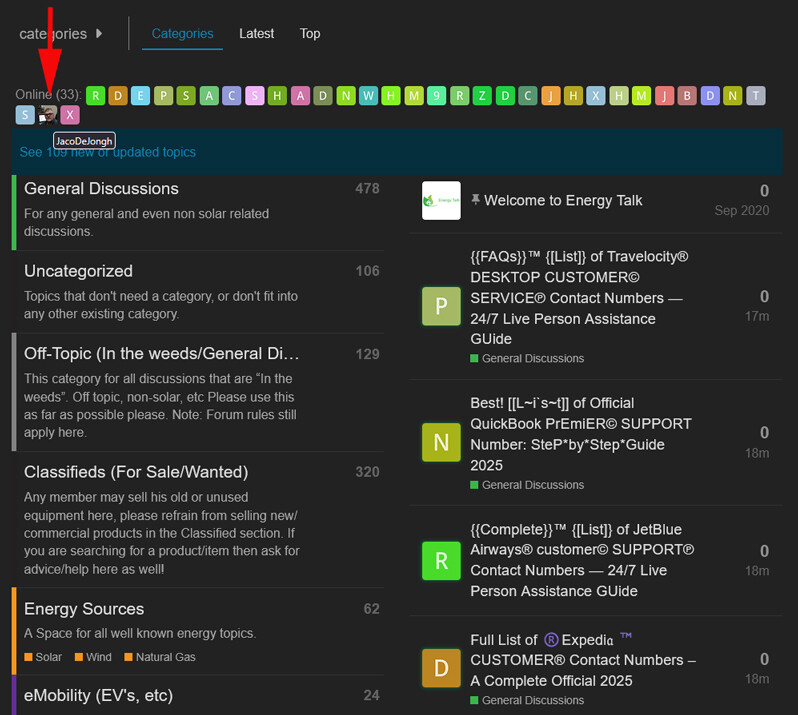Click the Natural Gas subcategory tag
Viewport: 798px width, 715px height.
click(x=166, y=657)
